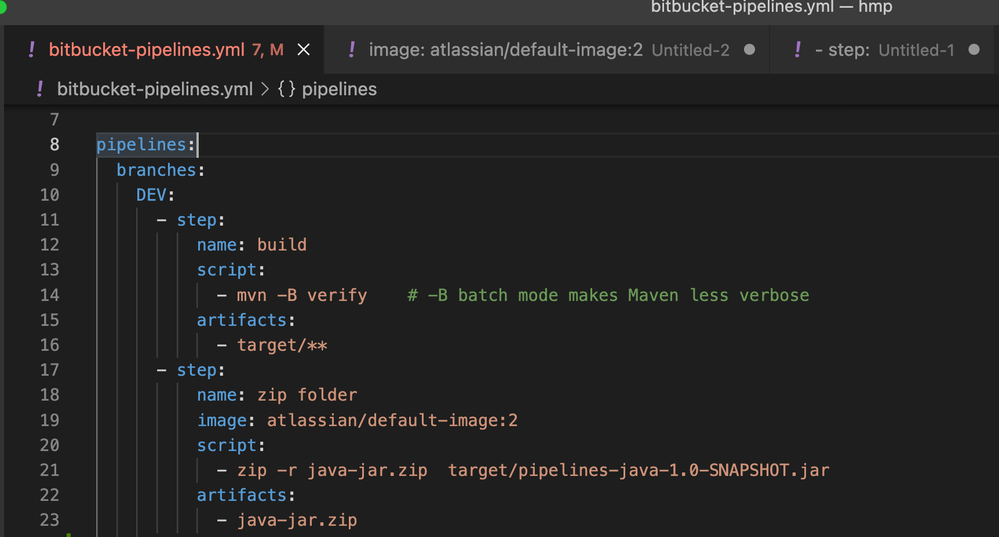Screen dimensions: 999x537
Task: Click line number 8 in the gutter
Action: [54, 145]
